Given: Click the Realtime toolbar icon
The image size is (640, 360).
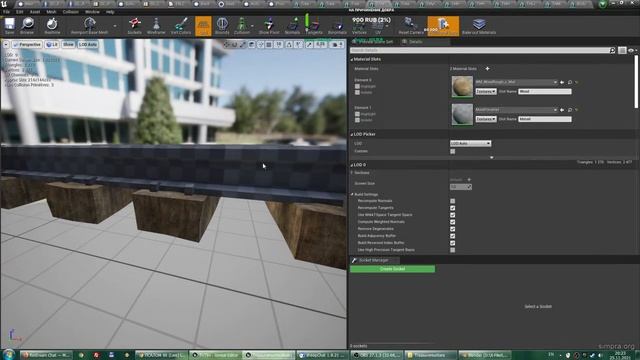Looking at the screenshot, I should [52, 25].
